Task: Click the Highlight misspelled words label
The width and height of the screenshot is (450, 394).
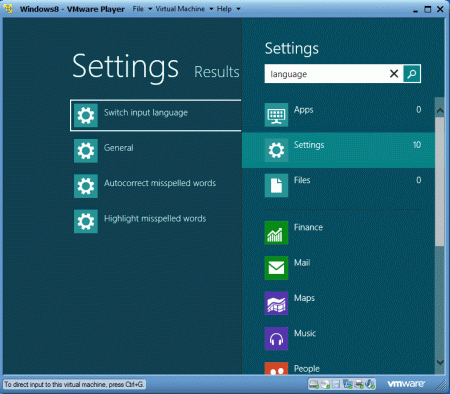Action: click(x=155, y=219)
